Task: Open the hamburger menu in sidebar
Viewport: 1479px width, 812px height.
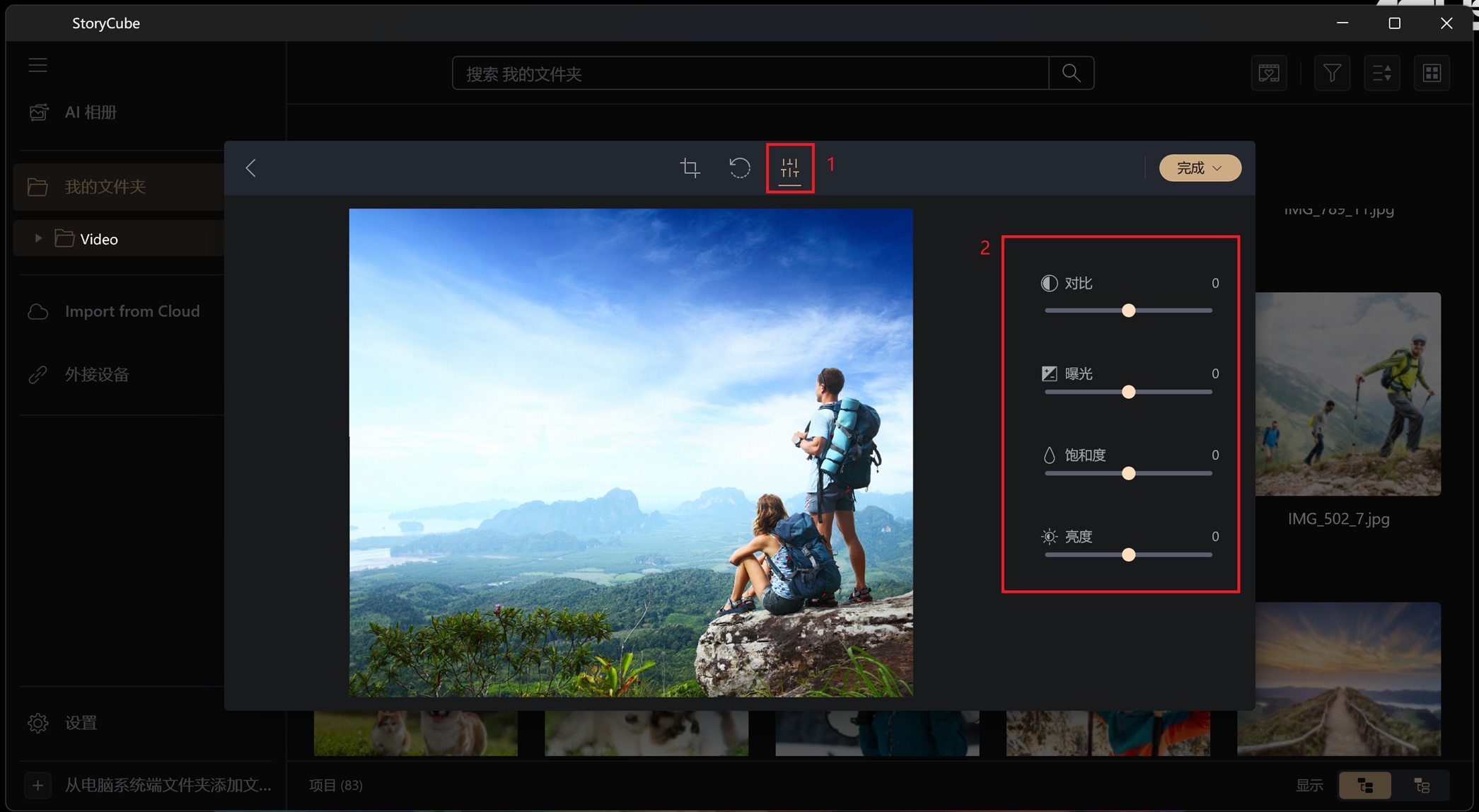Action: 37,65
